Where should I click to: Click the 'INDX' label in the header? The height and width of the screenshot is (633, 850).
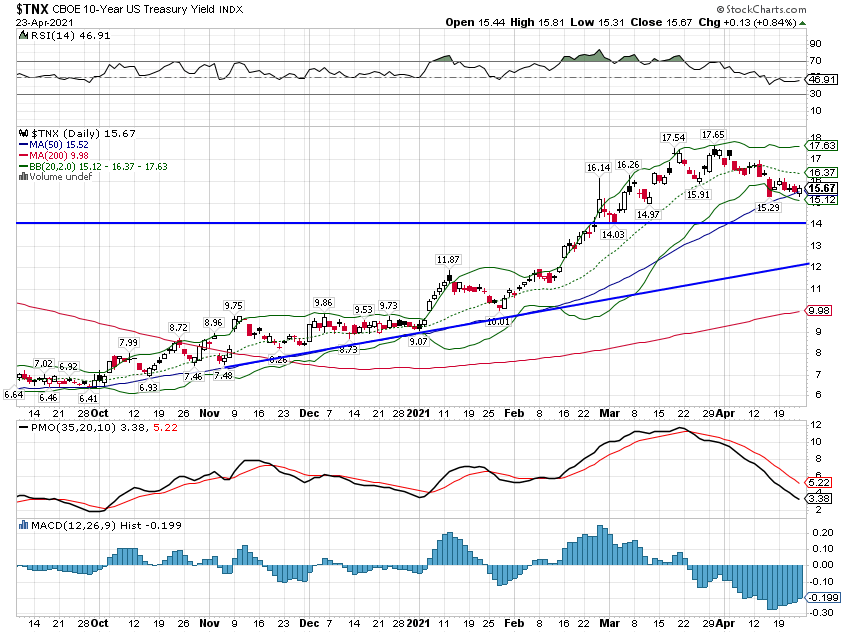tap(231, 9)
